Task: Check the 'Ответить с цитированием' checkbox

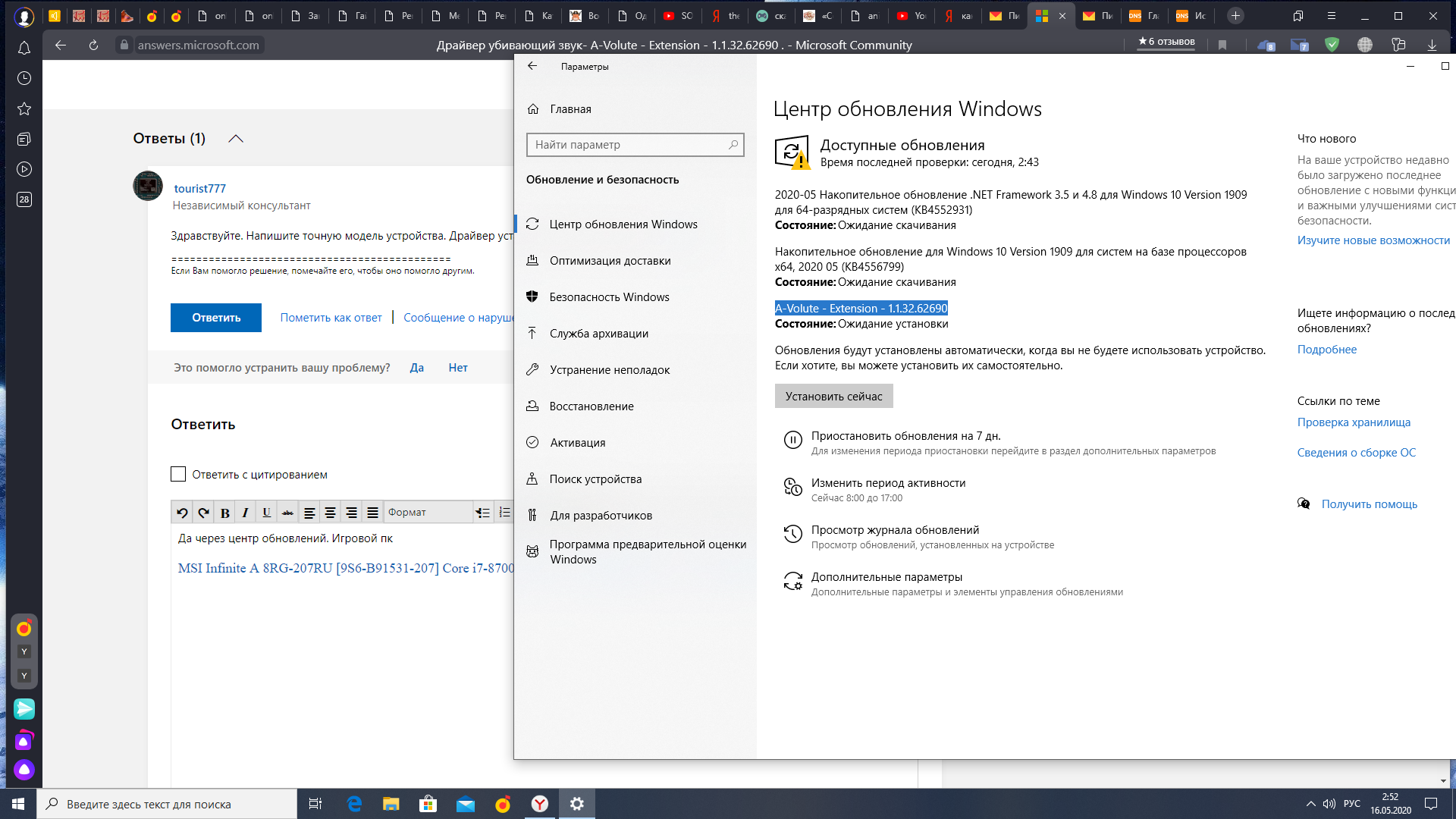Action: (178, 474)
